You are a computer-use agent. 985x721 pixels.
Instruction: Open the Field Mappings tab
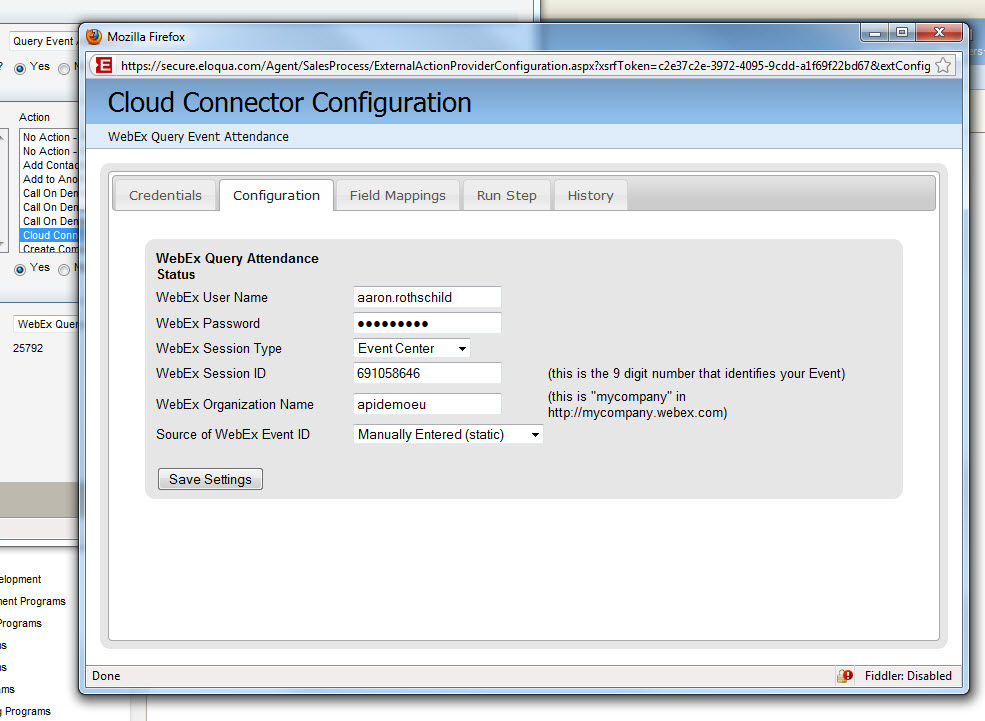[x=398, y=195]
